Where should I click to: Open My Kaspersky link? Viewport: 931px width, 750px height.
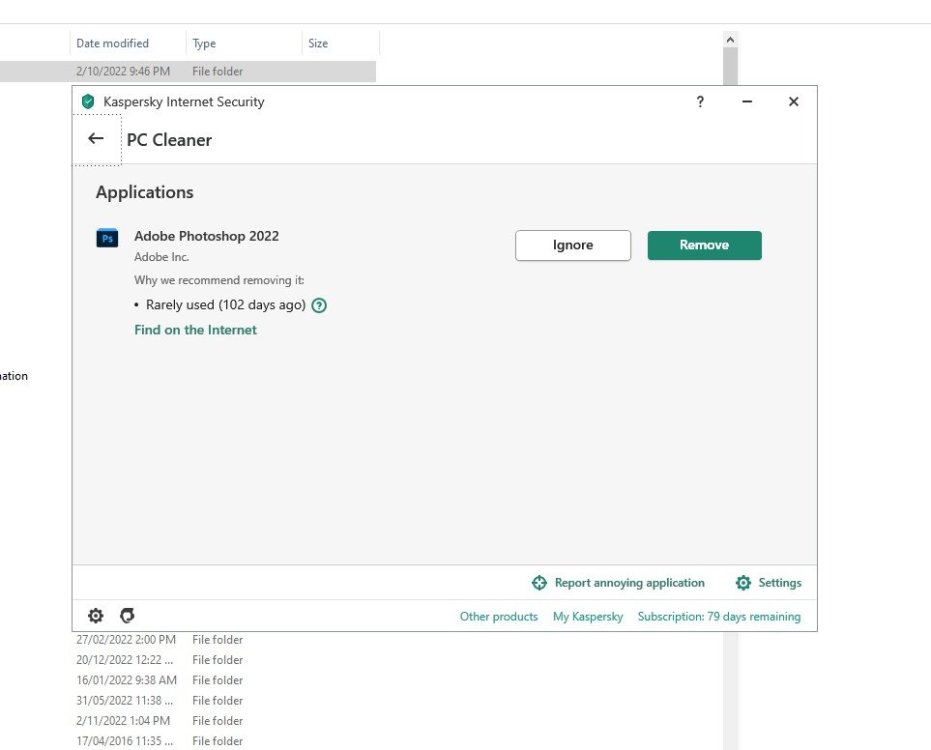click(x=588, y=616)
